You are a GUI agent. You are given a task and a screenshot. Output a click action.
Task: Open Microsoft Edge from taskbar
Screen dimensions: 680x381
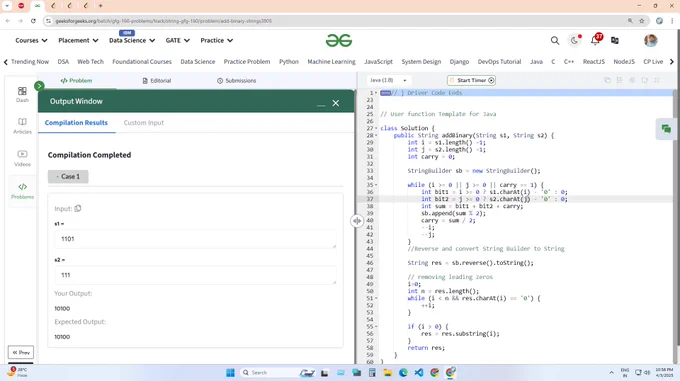pos(403,373)
